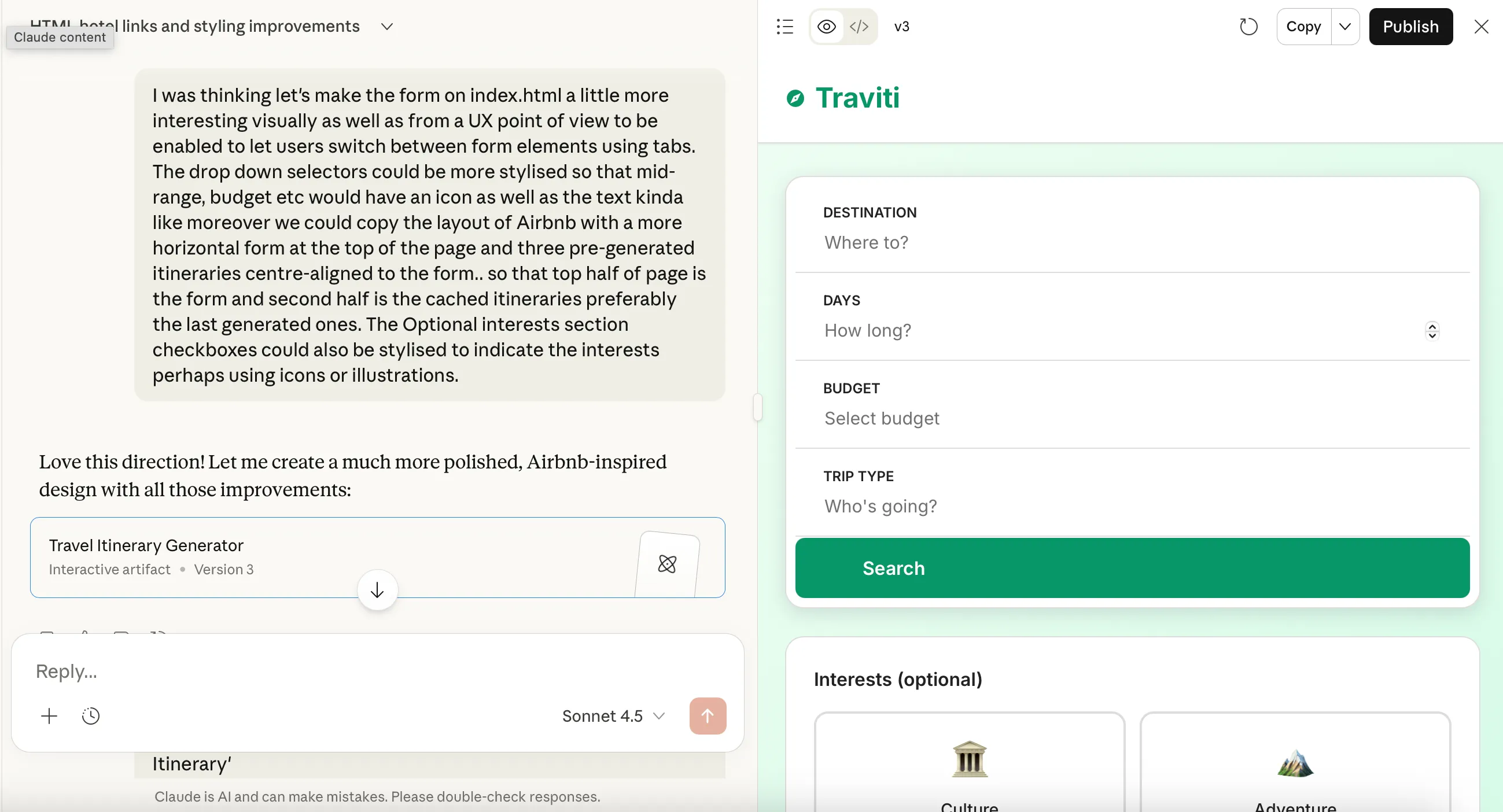Viewport: 1503px width, 812px height.
Task: Open the artifact list sidebar icon
Action: (784, 27)
